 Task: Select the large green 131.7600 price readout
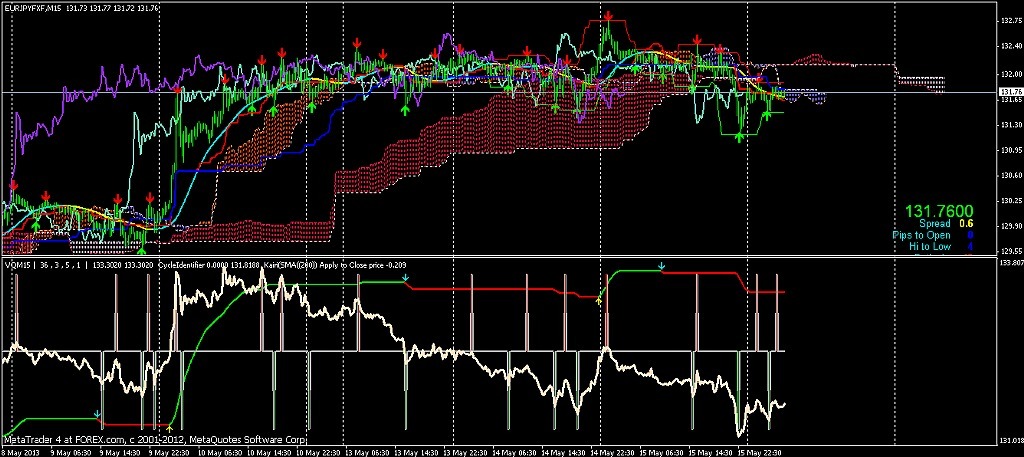click(x=939, y=212)
